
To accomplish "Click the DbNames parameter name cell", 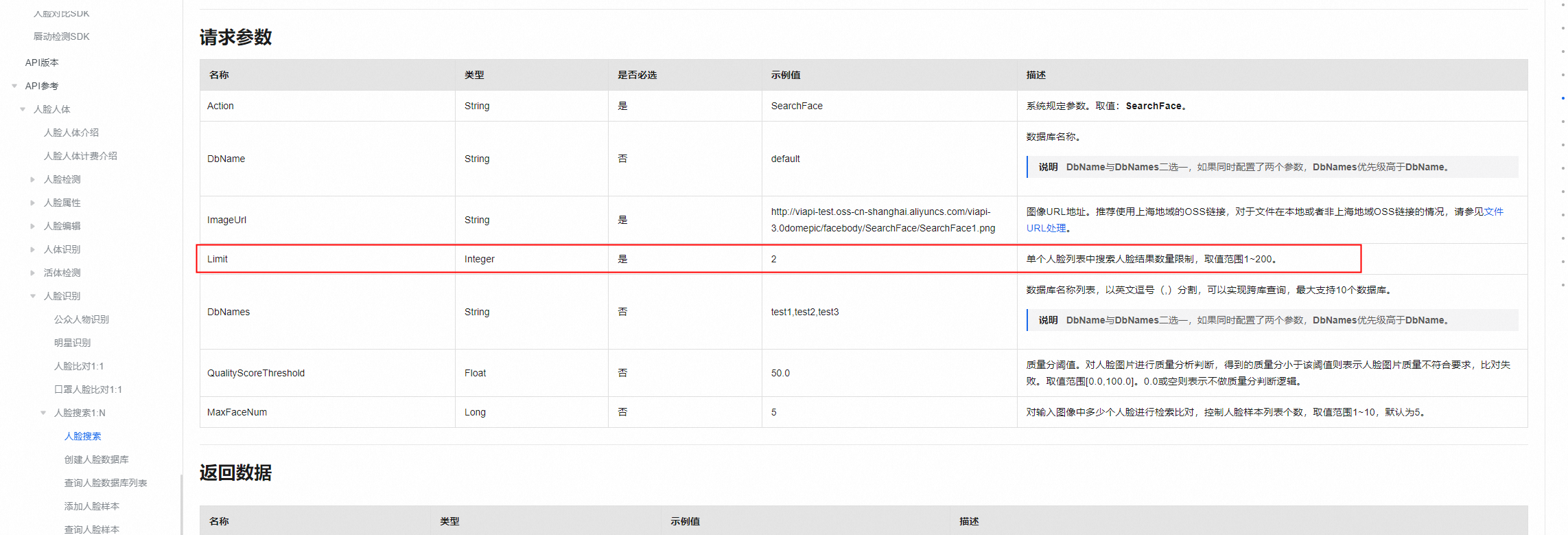I will (x=229, y=312).
